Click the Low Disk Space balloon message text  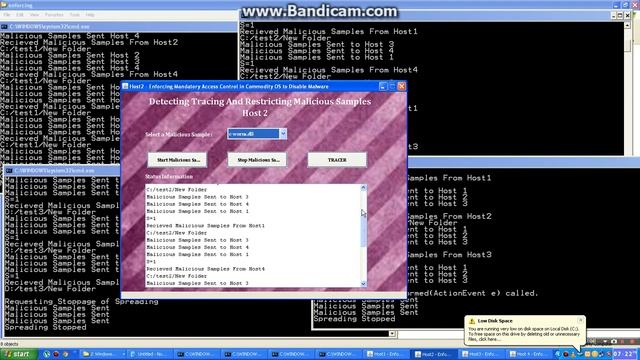pos(524,334)
